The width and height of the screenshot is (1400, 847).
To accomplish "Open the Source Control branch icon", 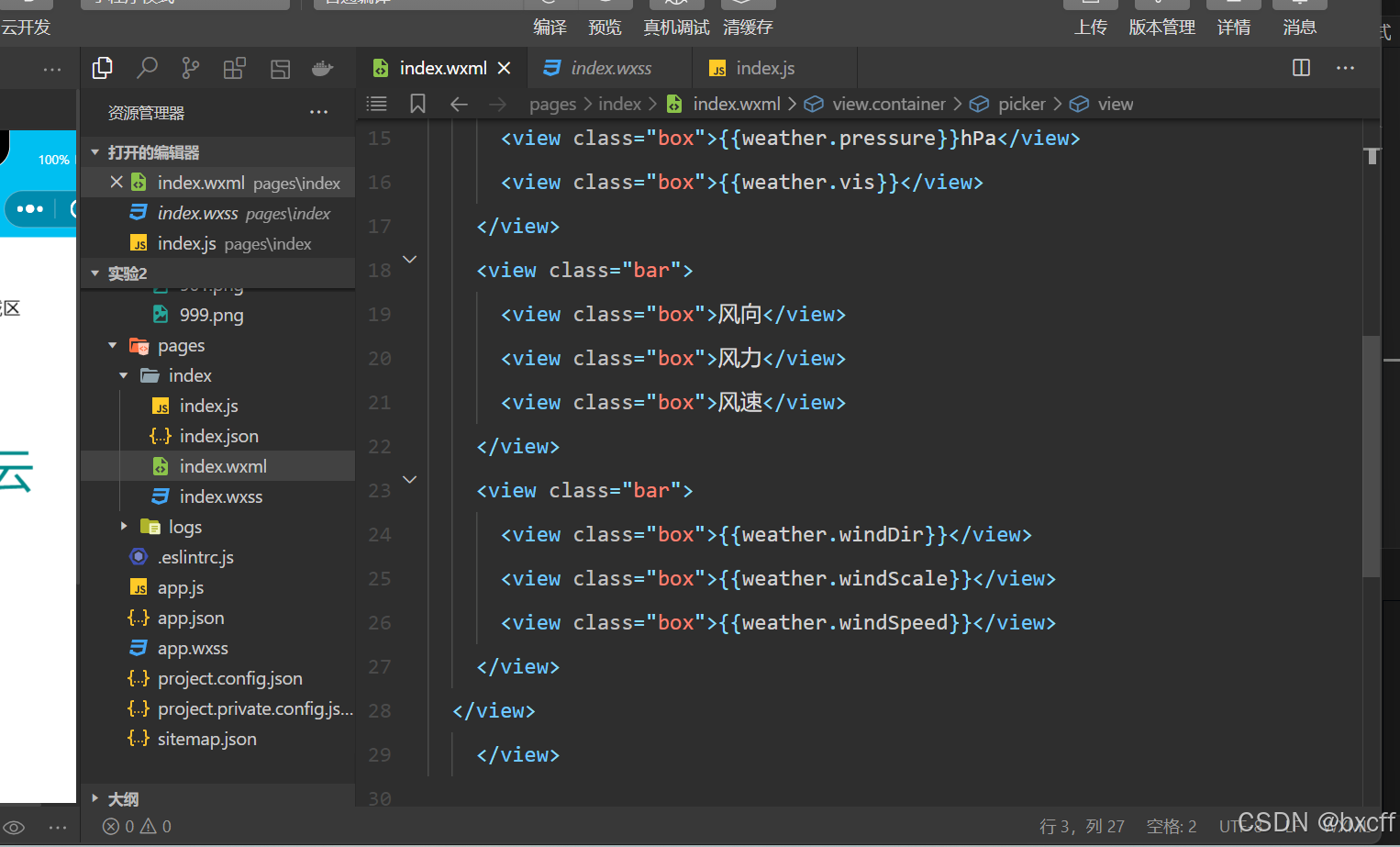I will (x=191, y=68).
